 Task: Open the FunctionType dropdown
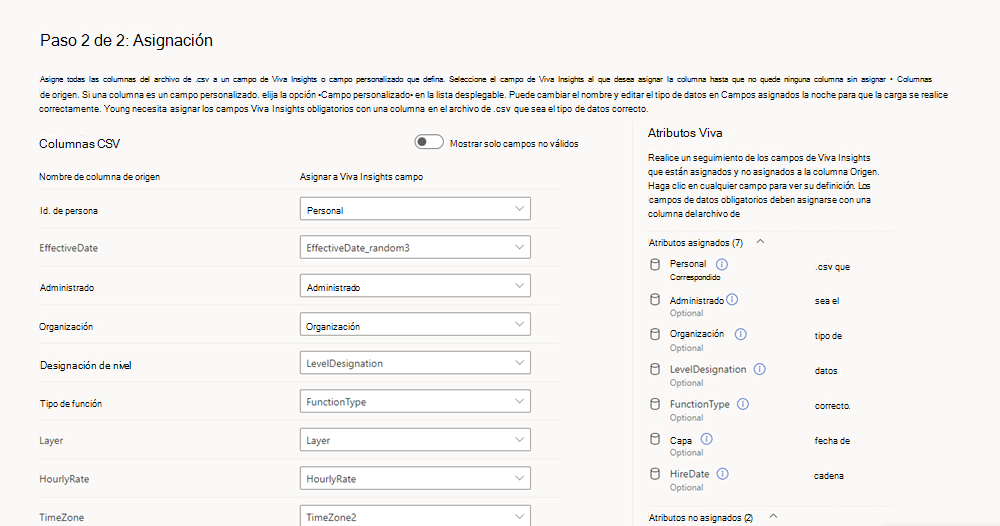coord(415,402)
